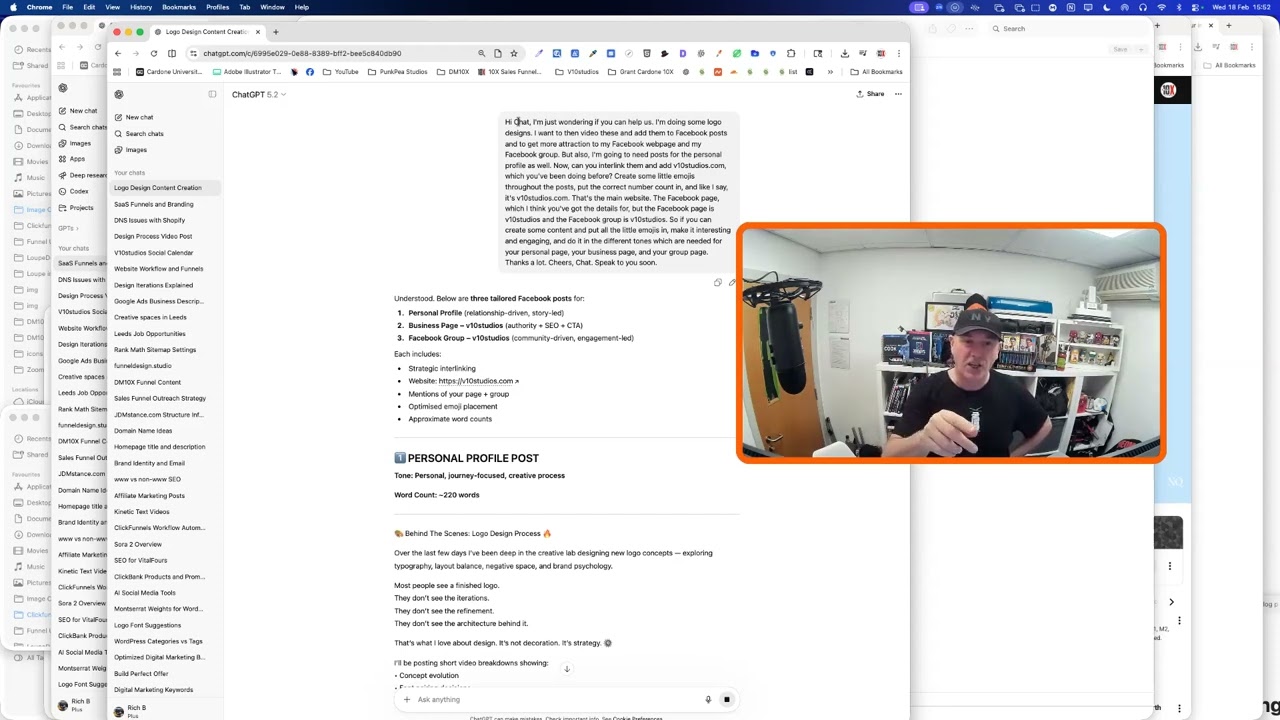Image resolution: width=1280 pixels, height=720 pixels.
Task: Open the File menu in the macOS menu bar
Action: click(67, 7)
